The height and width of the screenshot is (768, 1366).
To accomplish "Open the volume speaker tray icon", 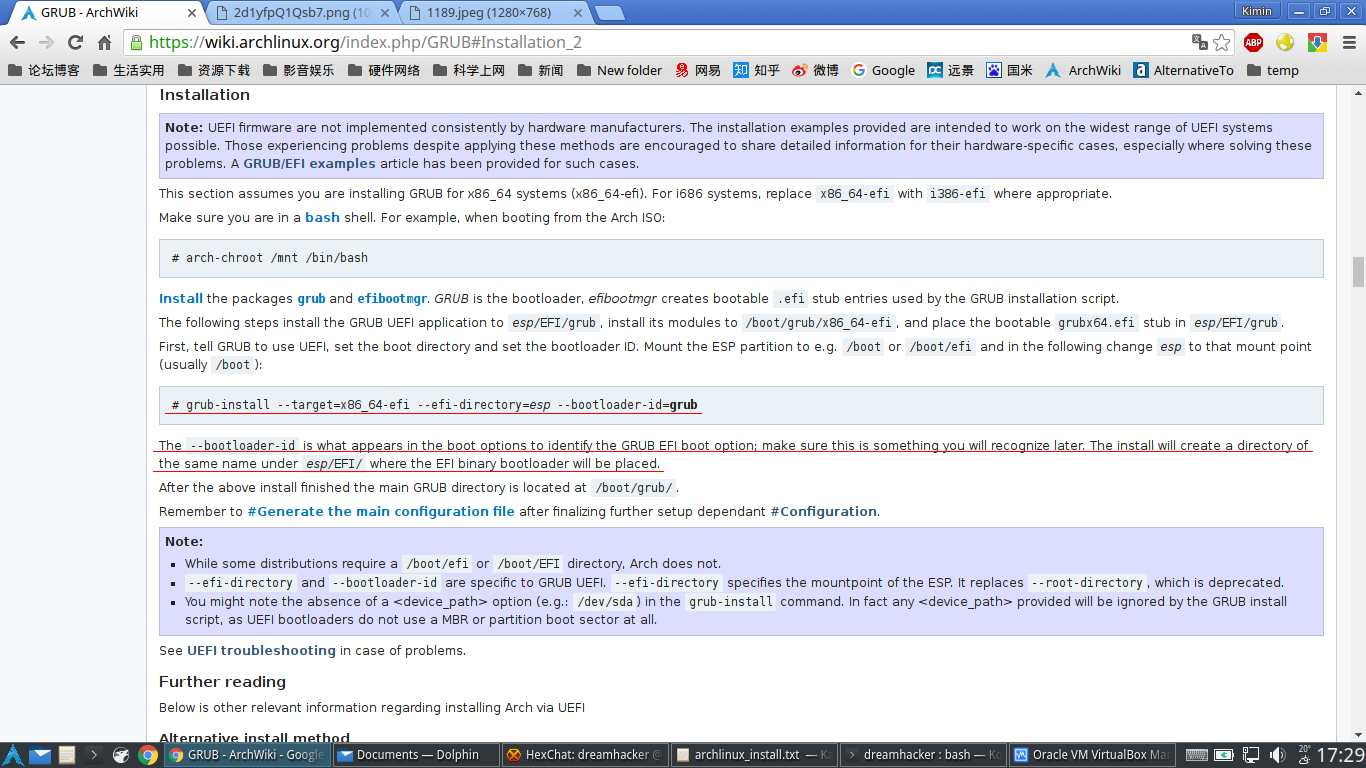I will click(x=1276, y=755).
